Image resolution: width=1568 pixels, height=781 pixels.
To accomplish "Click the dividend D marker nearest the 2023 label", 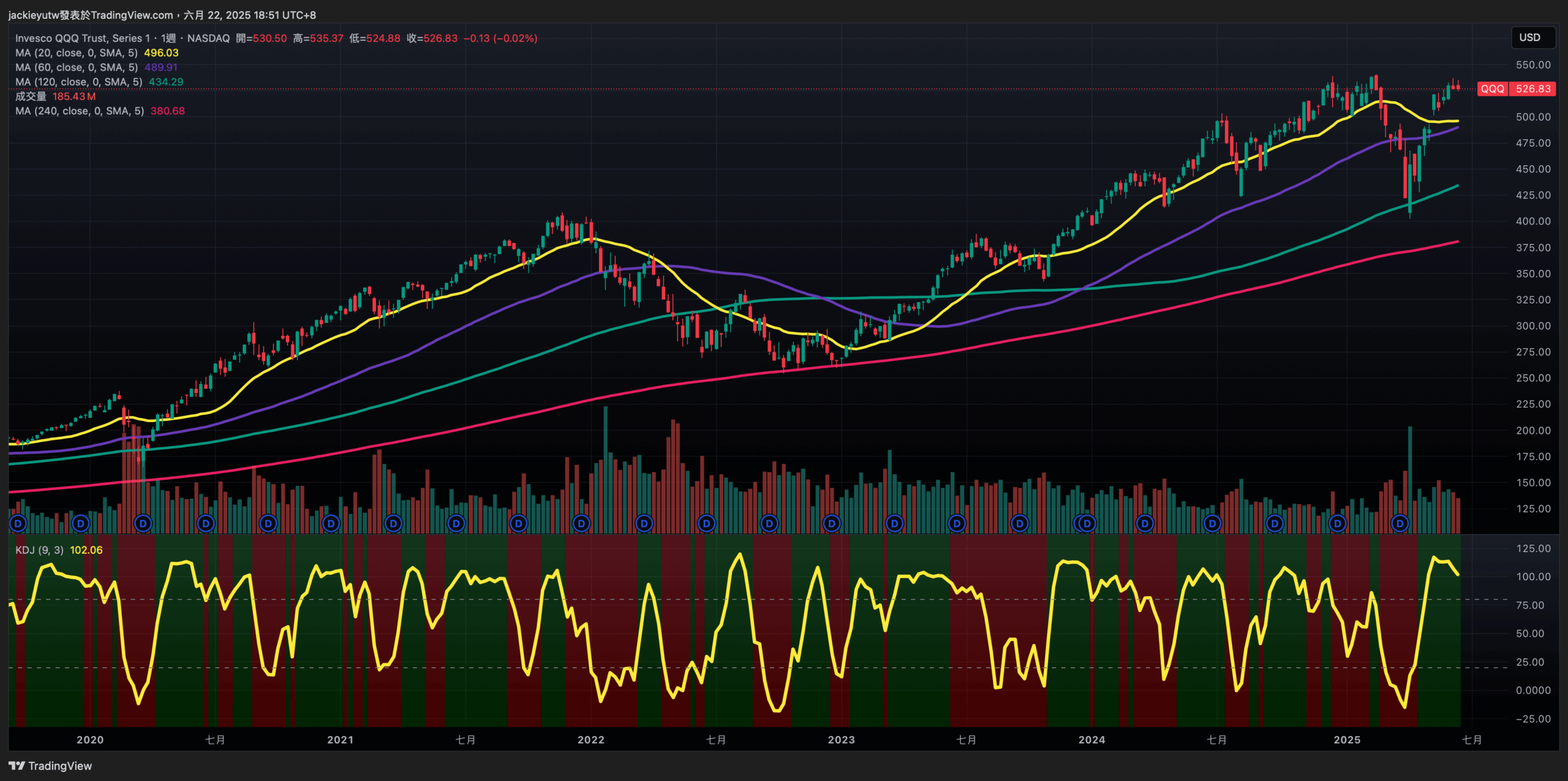I will [x=831, y=524].
